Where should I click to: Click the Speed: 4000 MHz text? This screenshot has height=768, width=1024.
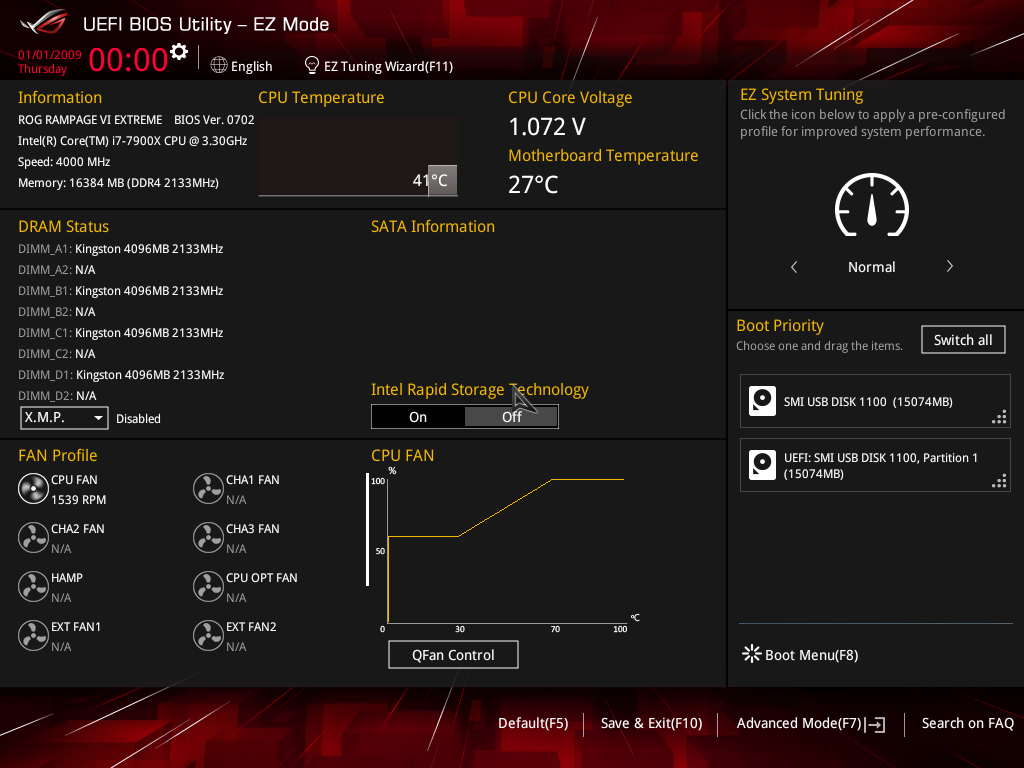point(64,162)
